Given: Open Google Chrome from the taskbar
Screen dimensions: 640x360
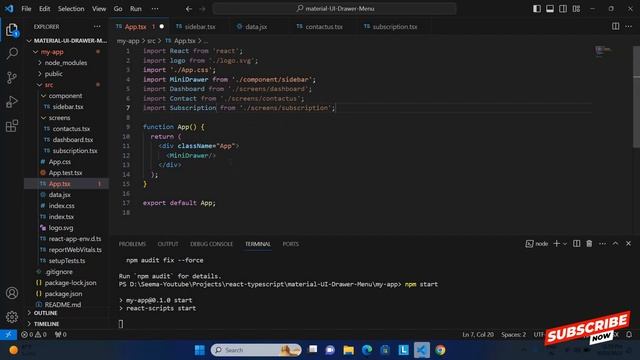Looking at the screenshot, I should (440, 350).
